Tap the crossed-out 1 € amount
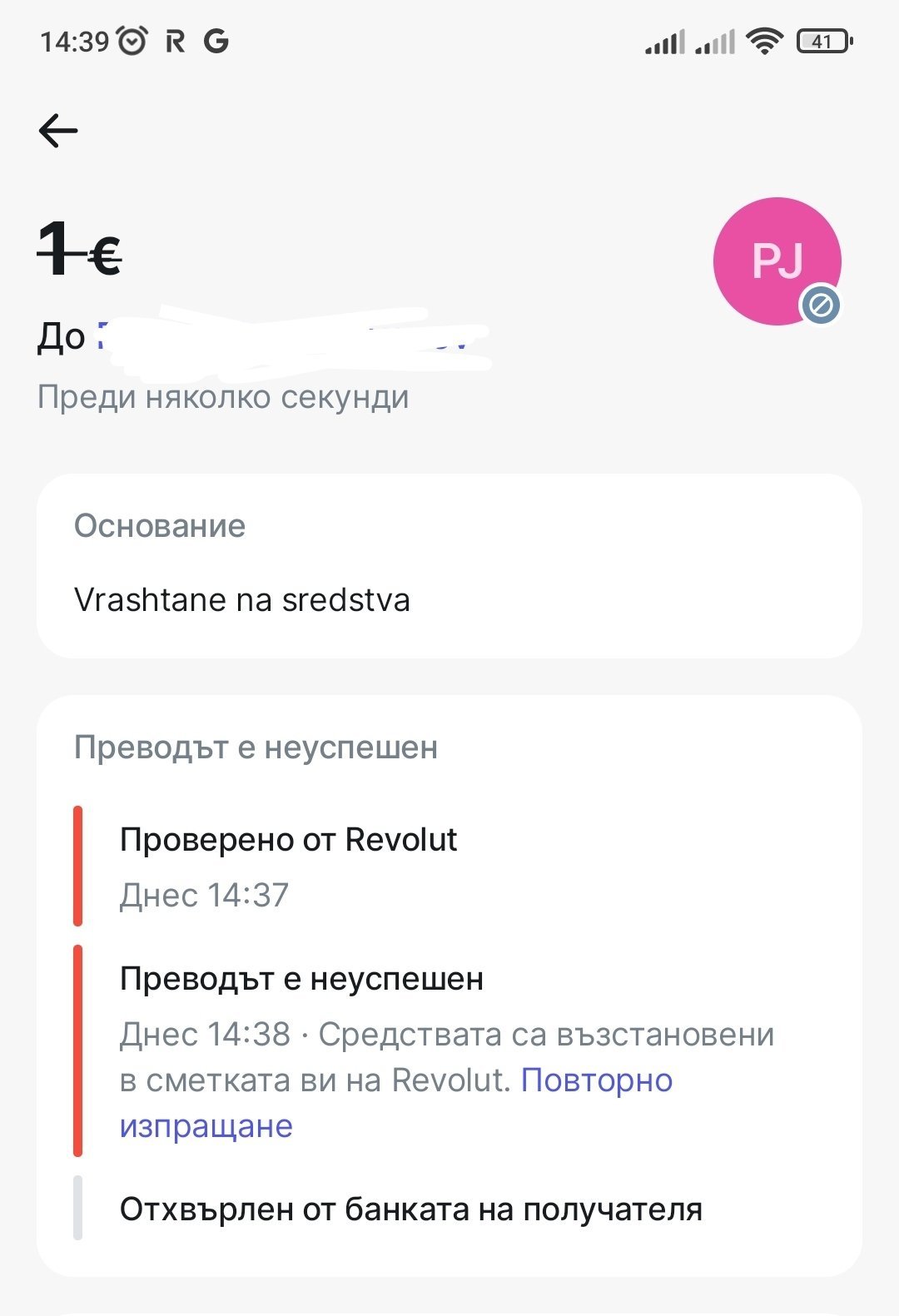 coord(81,251)
